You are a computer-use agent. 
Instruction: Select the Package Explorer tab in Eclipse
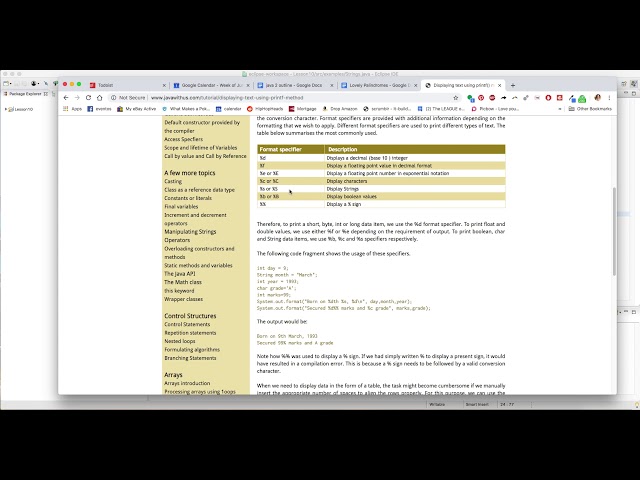25,94
